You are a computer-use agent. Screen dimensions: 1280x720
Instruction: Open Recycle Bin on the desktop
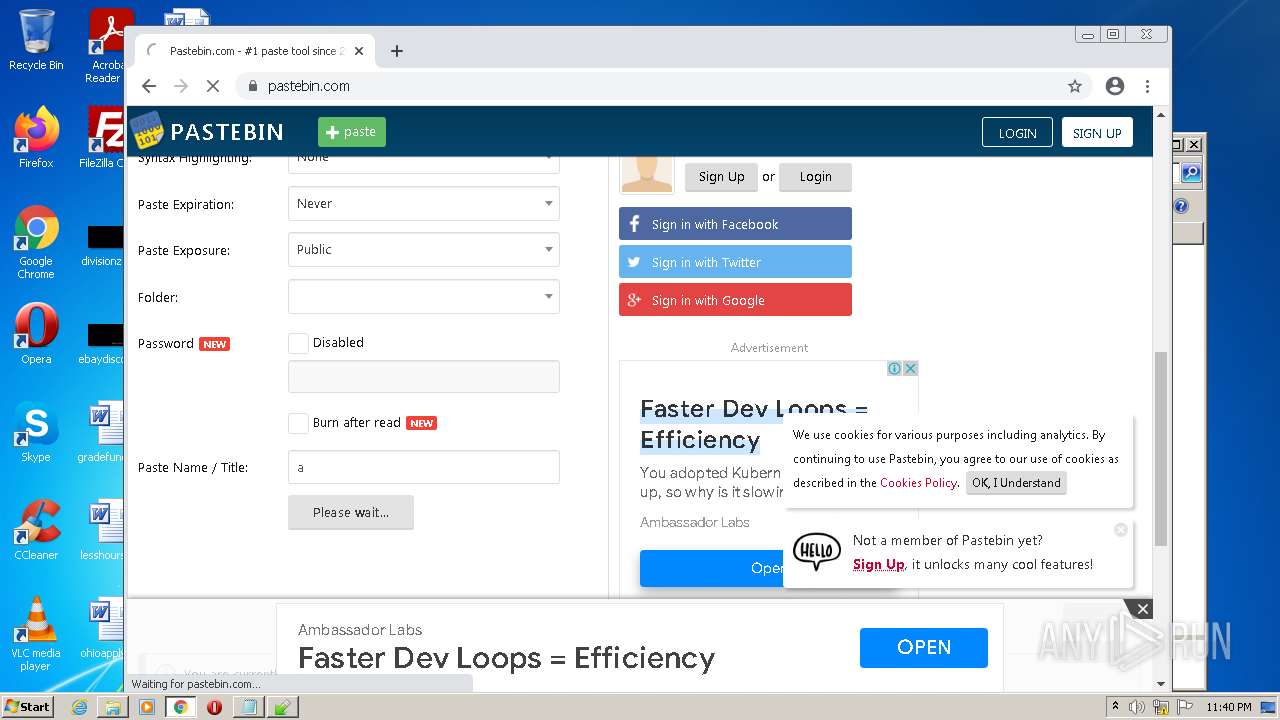coord(36,41)
